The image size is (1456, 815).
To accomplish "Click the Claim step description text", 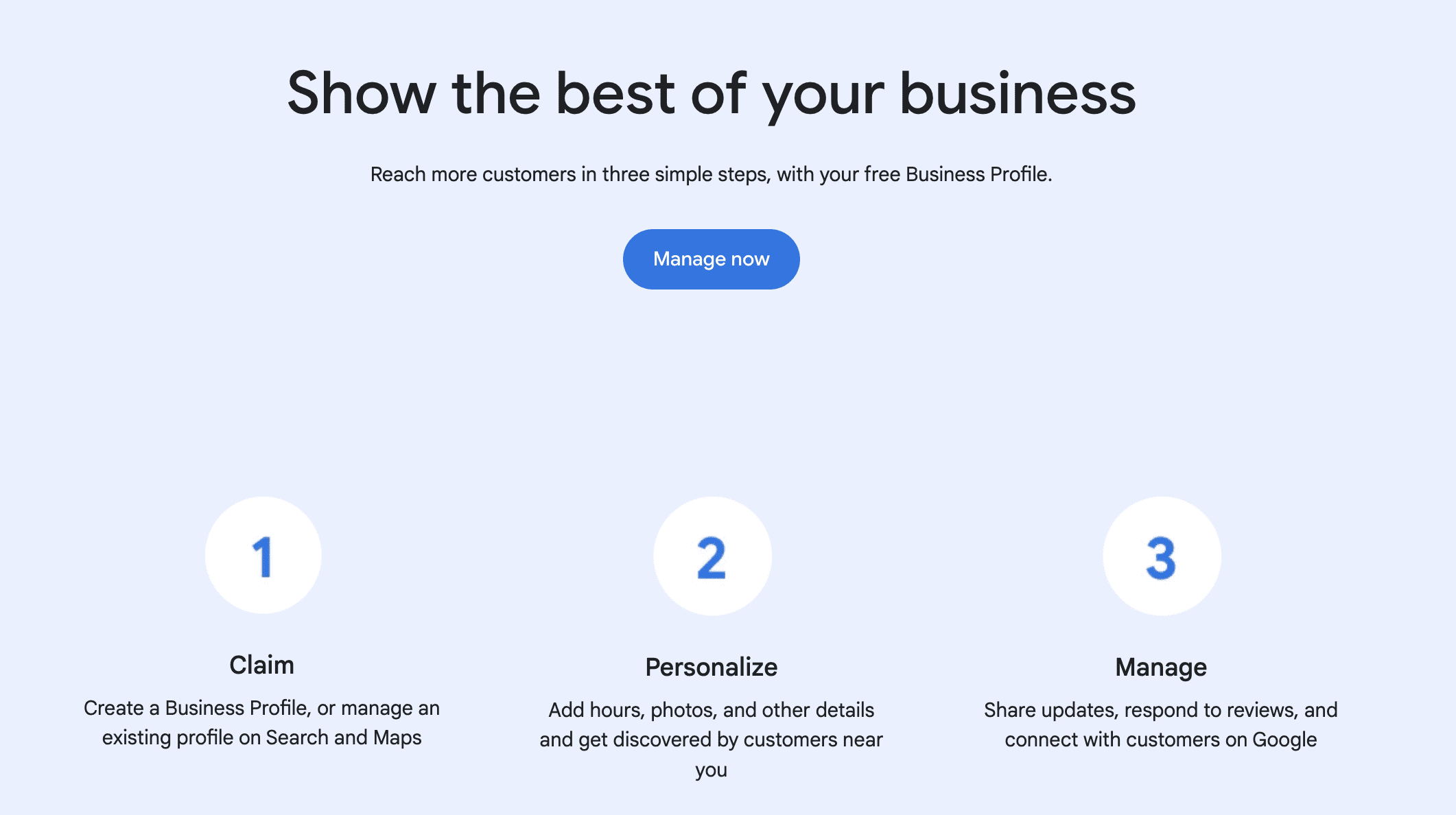I will coord(261,722).
